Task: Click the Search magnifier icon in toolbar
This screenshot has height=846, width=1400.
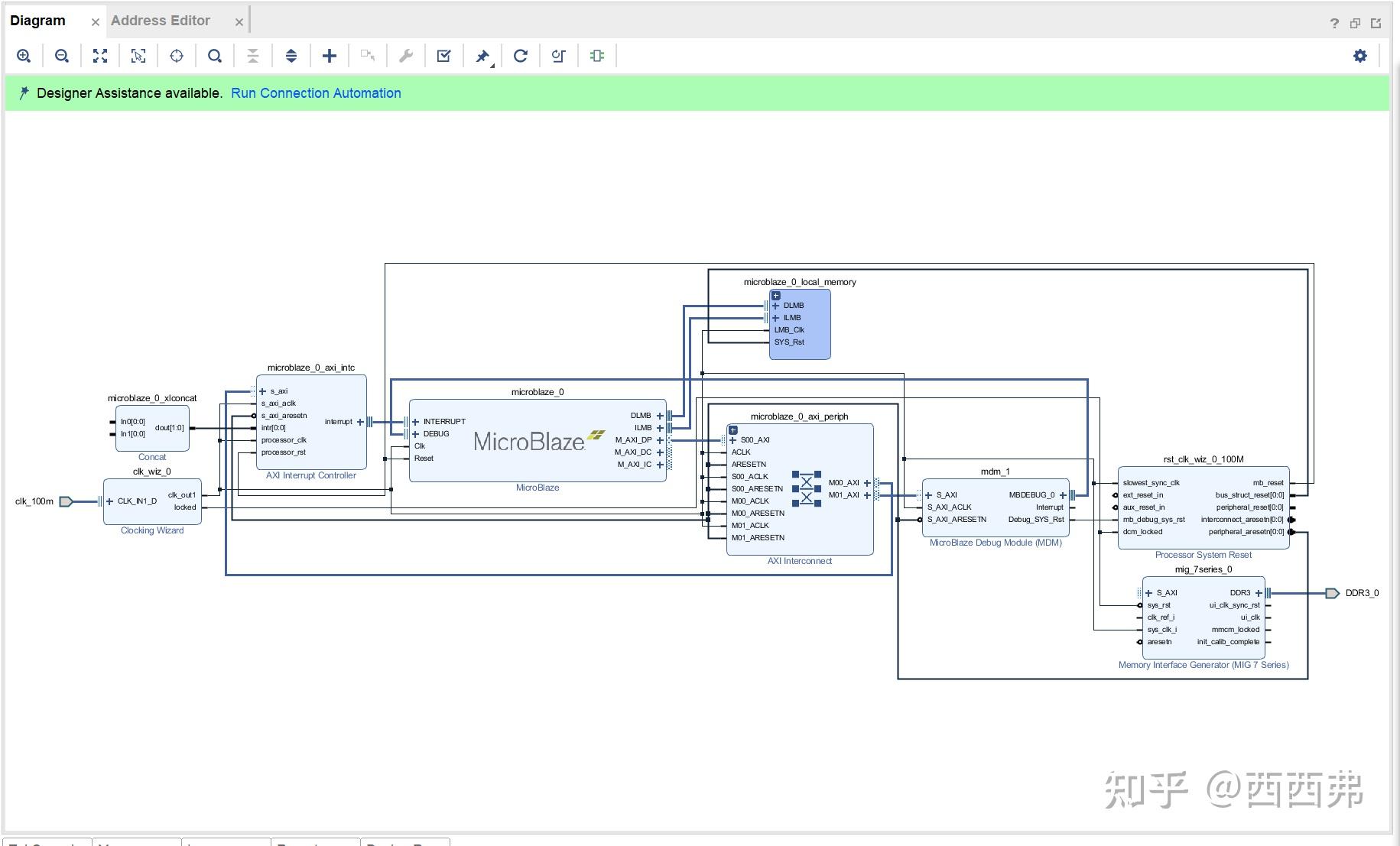Action: pyautogui.click(x=215, y=56)
